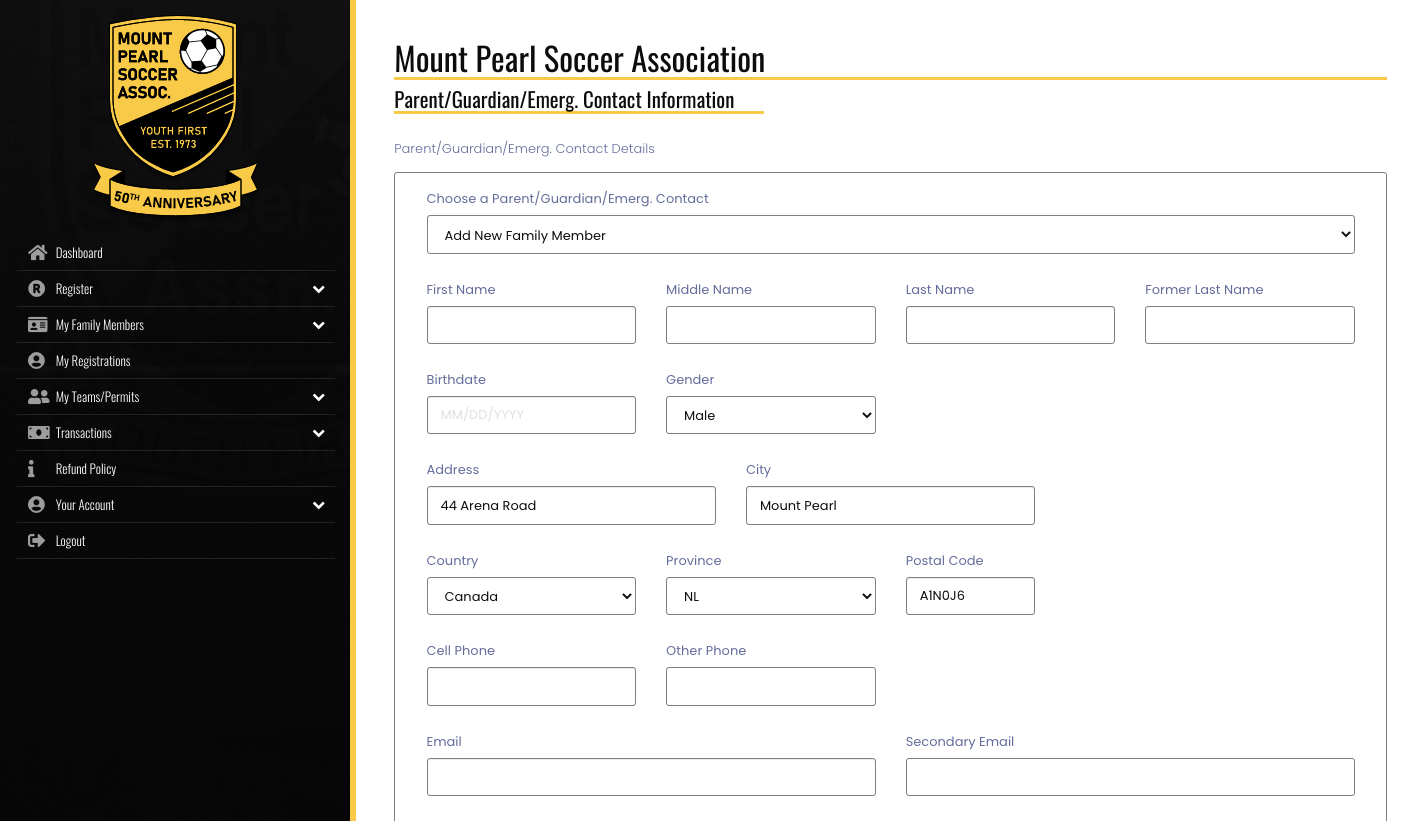Focus the Cell Phone field

coord(531,686)
